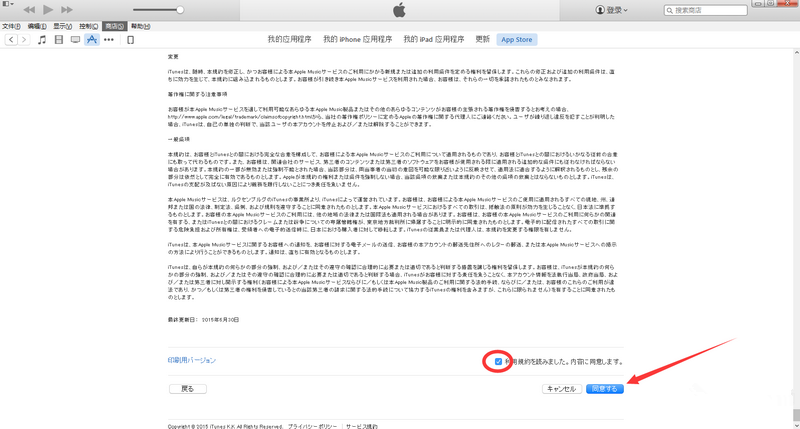Click the volume slider knob
The width and height of the screenshot is (800, 429).
point(180,10)
